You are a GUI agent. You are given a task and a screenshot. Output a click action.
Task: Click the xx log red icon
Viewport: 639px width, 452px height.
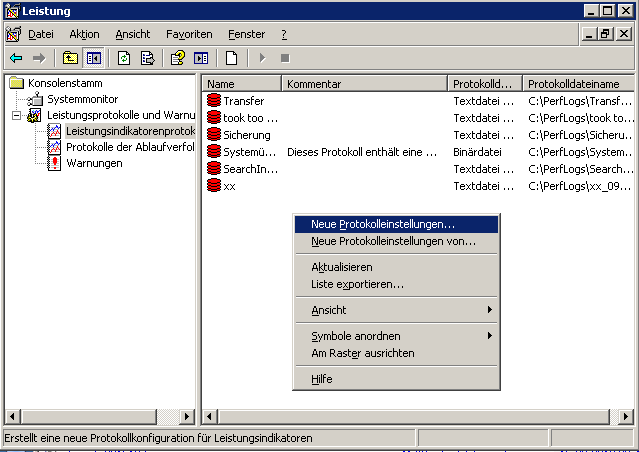click(214, 185)
